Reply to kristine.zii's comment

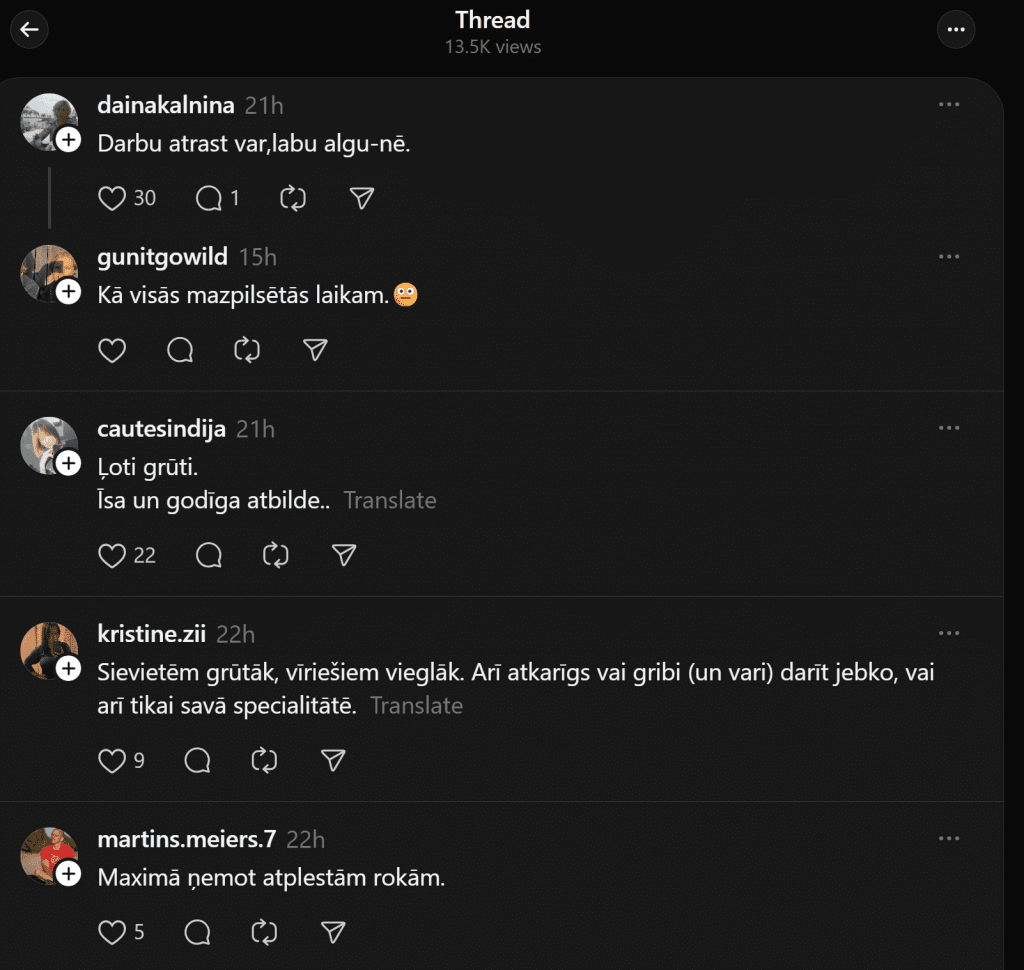(x=198, y=761)
